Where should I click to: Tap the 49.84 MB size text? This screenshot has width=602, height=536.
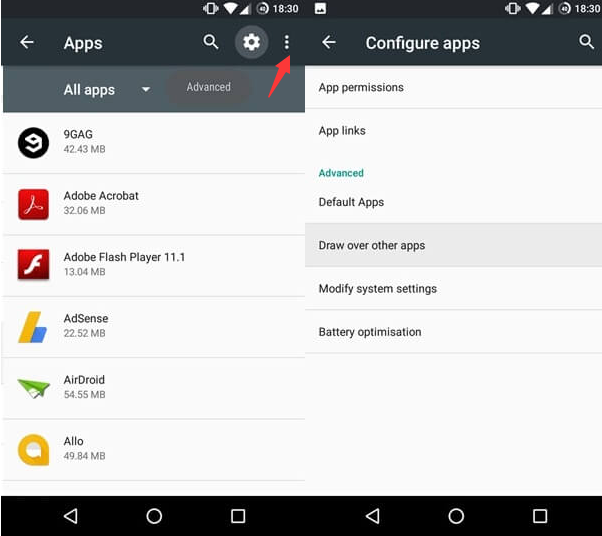[84, 456]
